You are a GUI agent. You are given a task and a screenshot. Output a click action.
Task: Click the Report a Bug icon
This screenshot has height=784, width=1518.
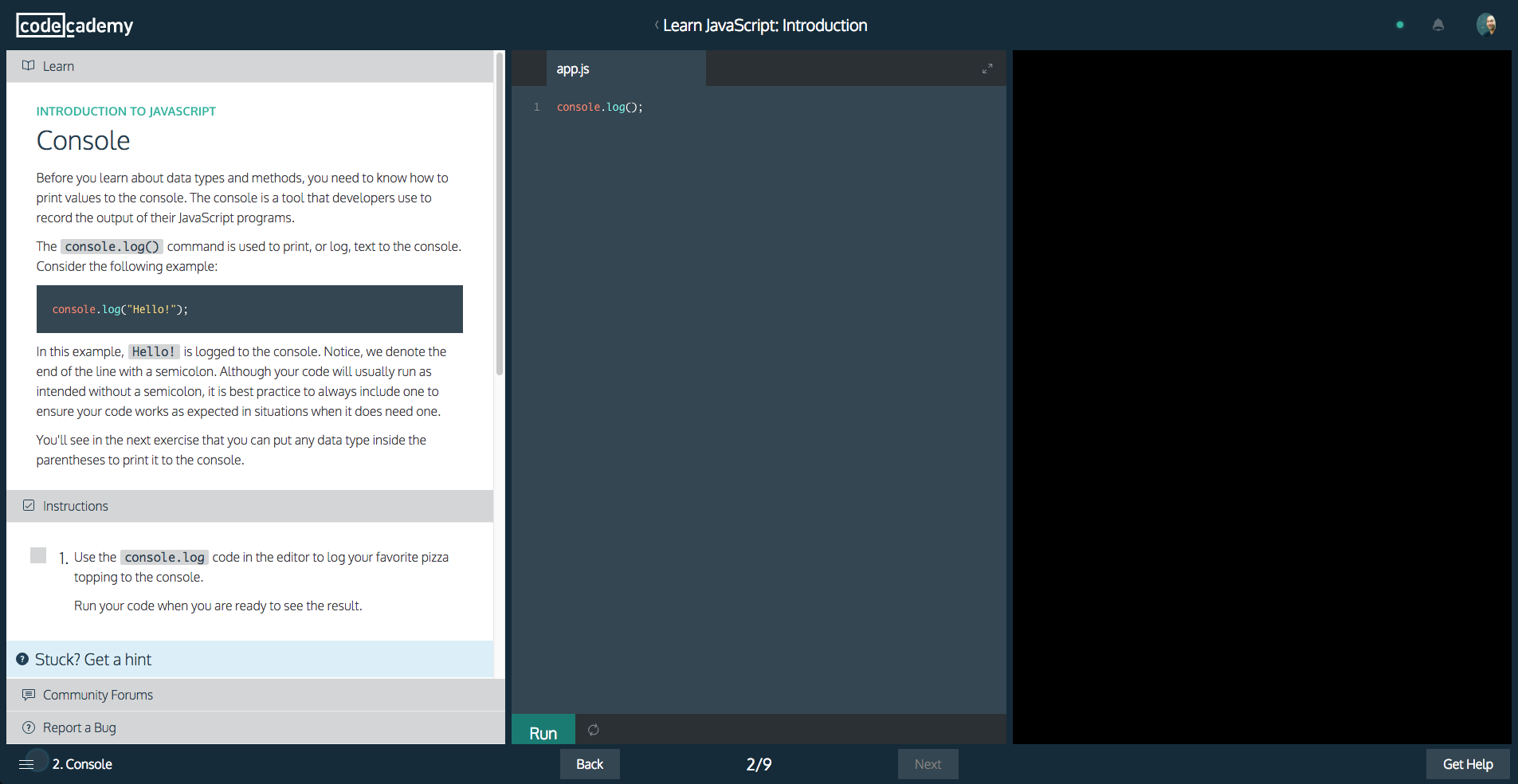click(x=29, y=727)
